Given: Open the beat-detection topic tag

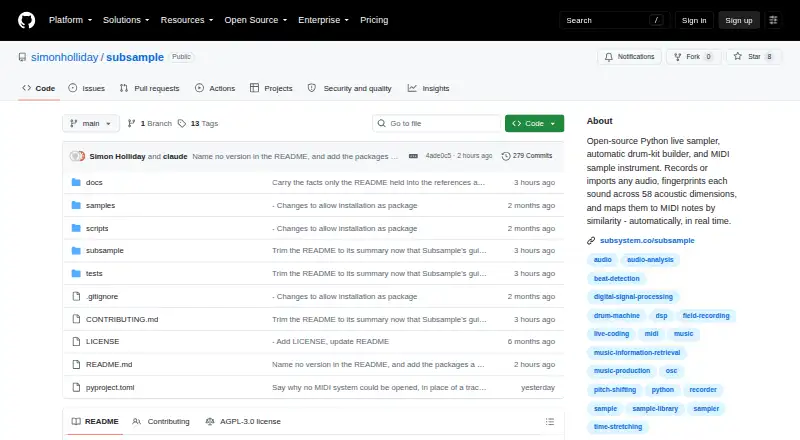Looking at the screenshot, I should click(x=616, y=279).
